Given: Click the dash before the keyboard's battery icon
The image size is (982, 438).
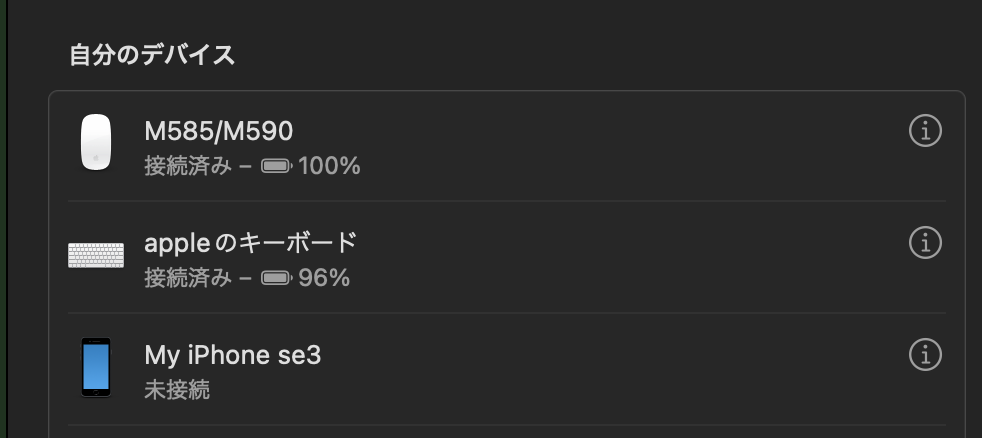Looking at the screenshot, I should [245, 278].
